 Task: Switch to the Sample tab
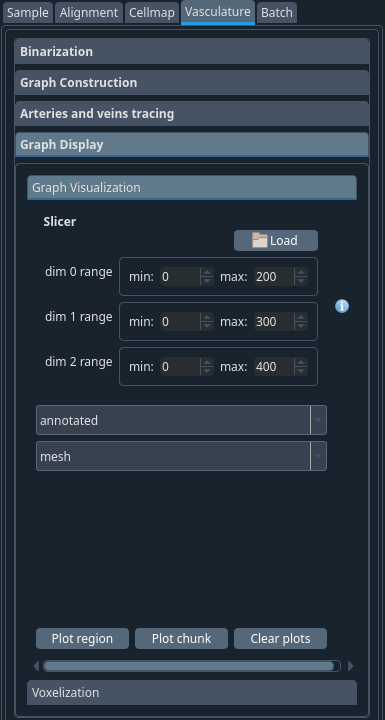pos(28,12)
